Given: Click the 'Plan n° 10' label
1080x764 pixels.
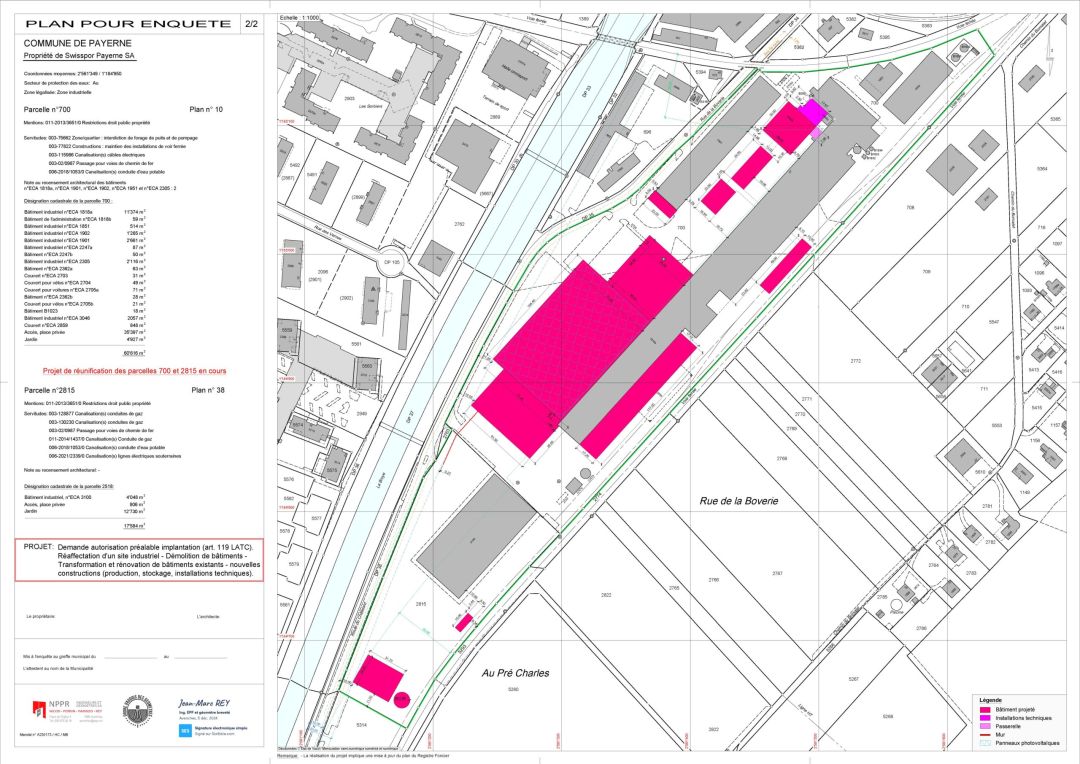Looking at the screenshot, I should pos(206,110).
